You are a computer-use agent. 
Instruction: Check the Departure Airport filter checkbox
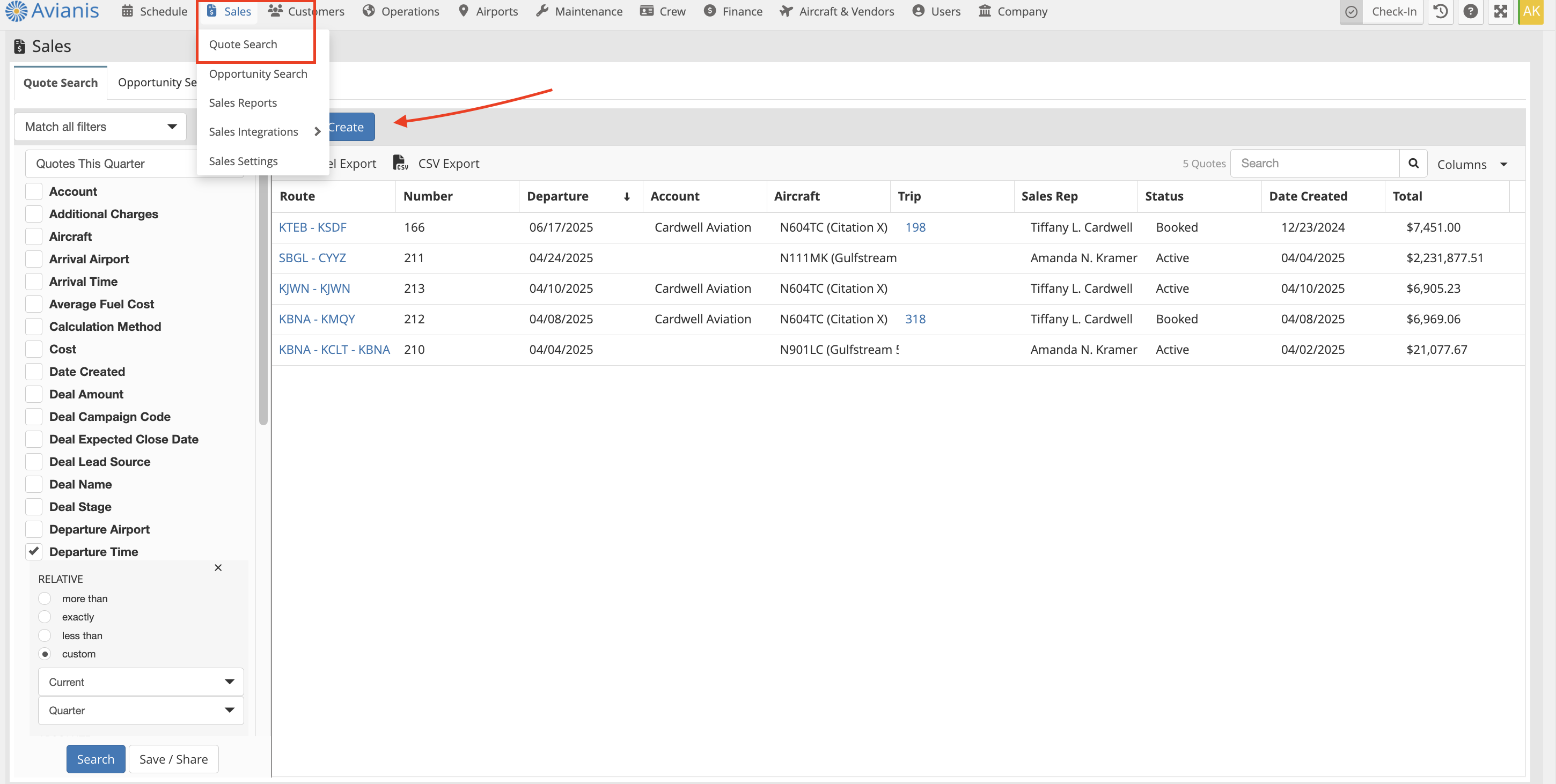pyautogui.click(x=34, y=529)
